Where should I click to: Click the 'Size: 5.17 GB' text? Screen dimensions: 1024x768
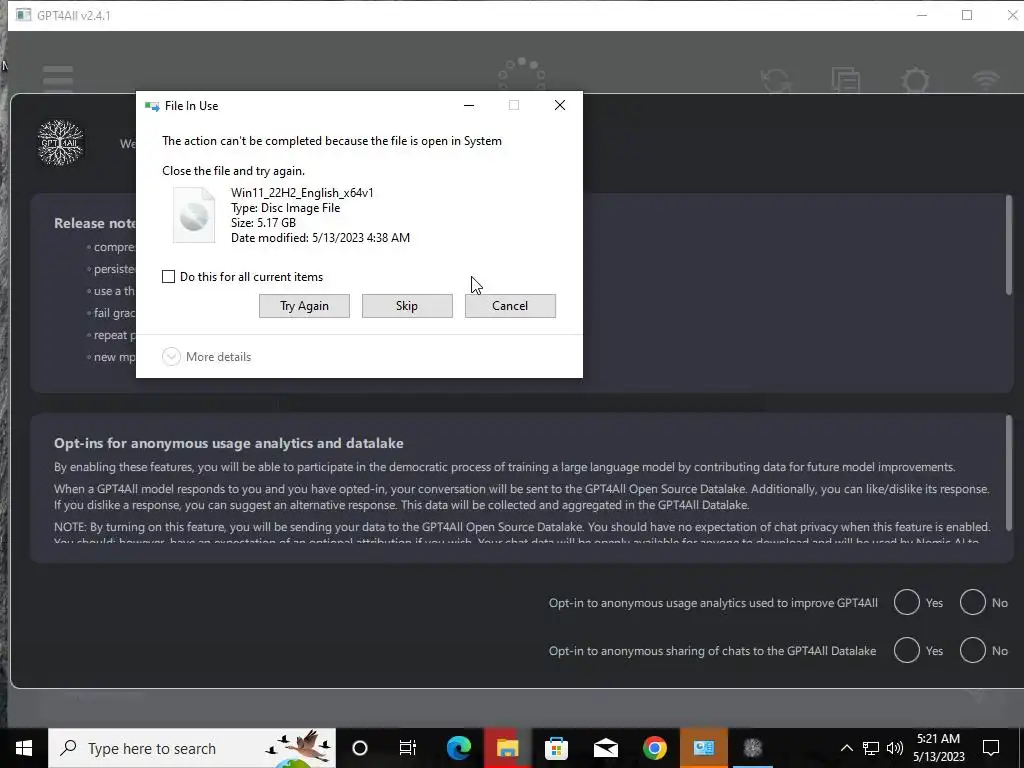[263, 223]
